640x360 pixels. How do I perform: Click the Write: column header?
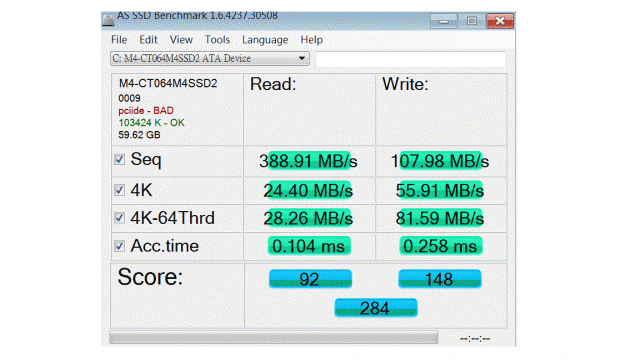[x=405, y=84]
